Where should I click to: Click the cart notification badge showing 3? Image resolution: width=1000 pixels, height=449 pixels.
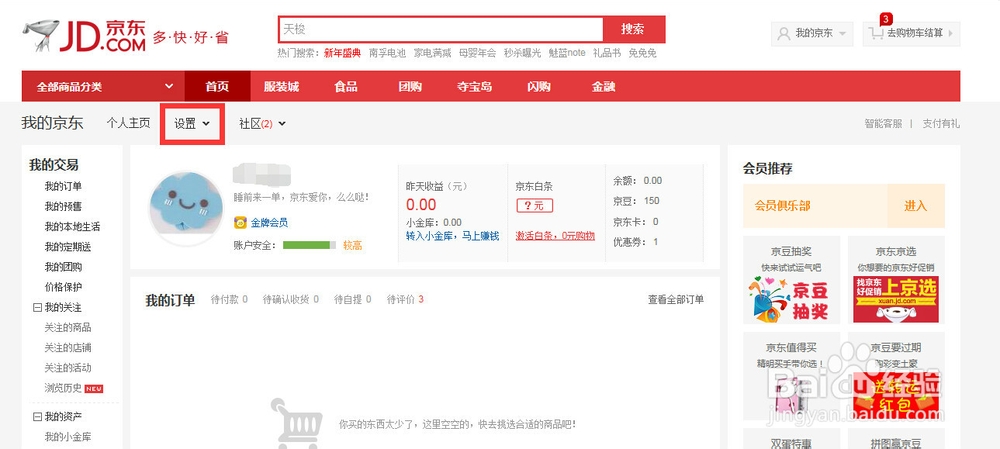pyautogui.click(x=886, y=18)
